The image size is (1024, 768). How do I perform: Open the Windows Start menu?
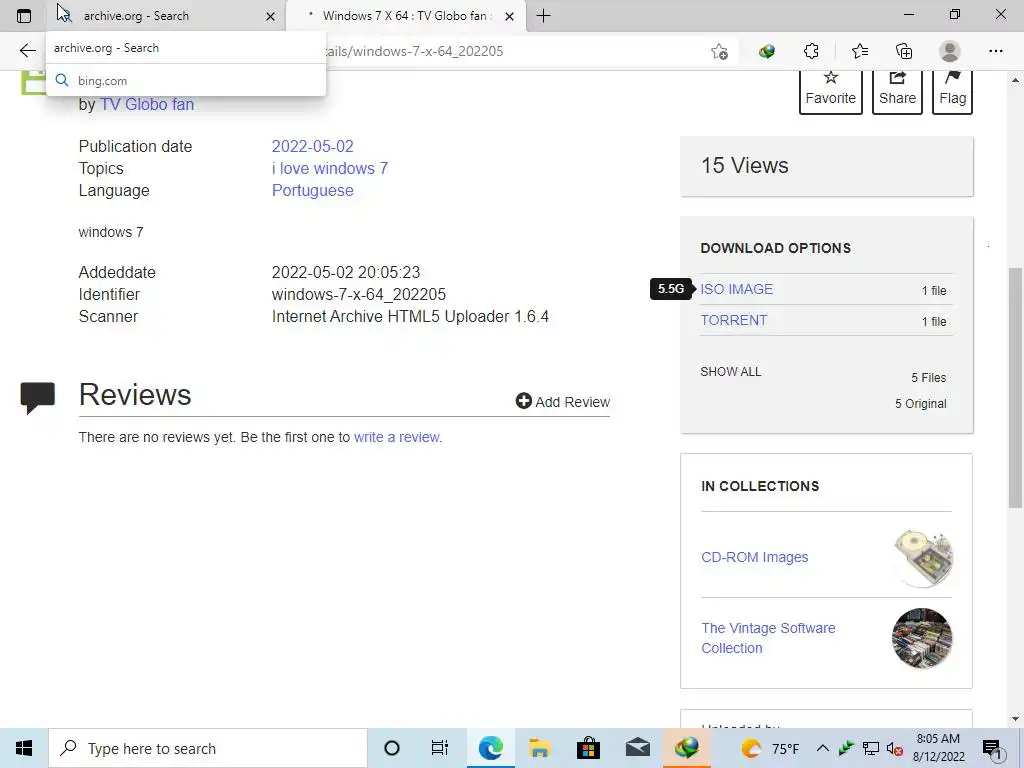(24, 748)
